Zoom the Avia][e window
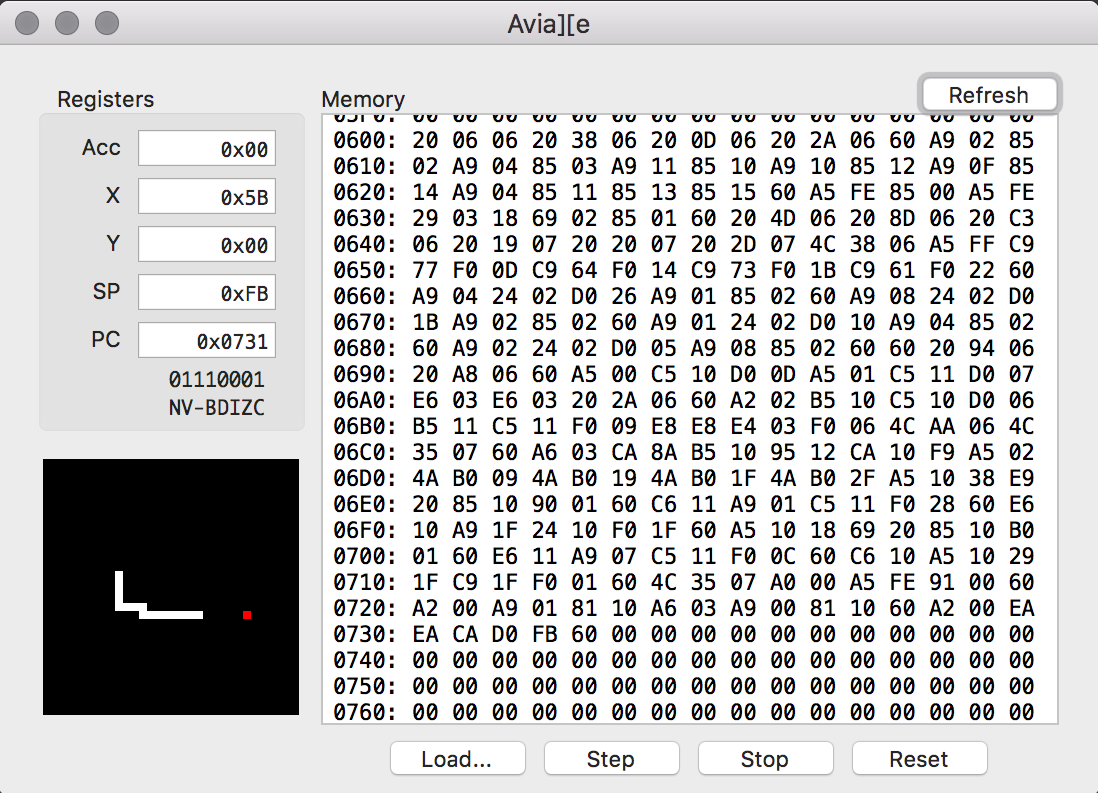Image resolution: width=1098 pixels, height=793 pixels. 107,22
